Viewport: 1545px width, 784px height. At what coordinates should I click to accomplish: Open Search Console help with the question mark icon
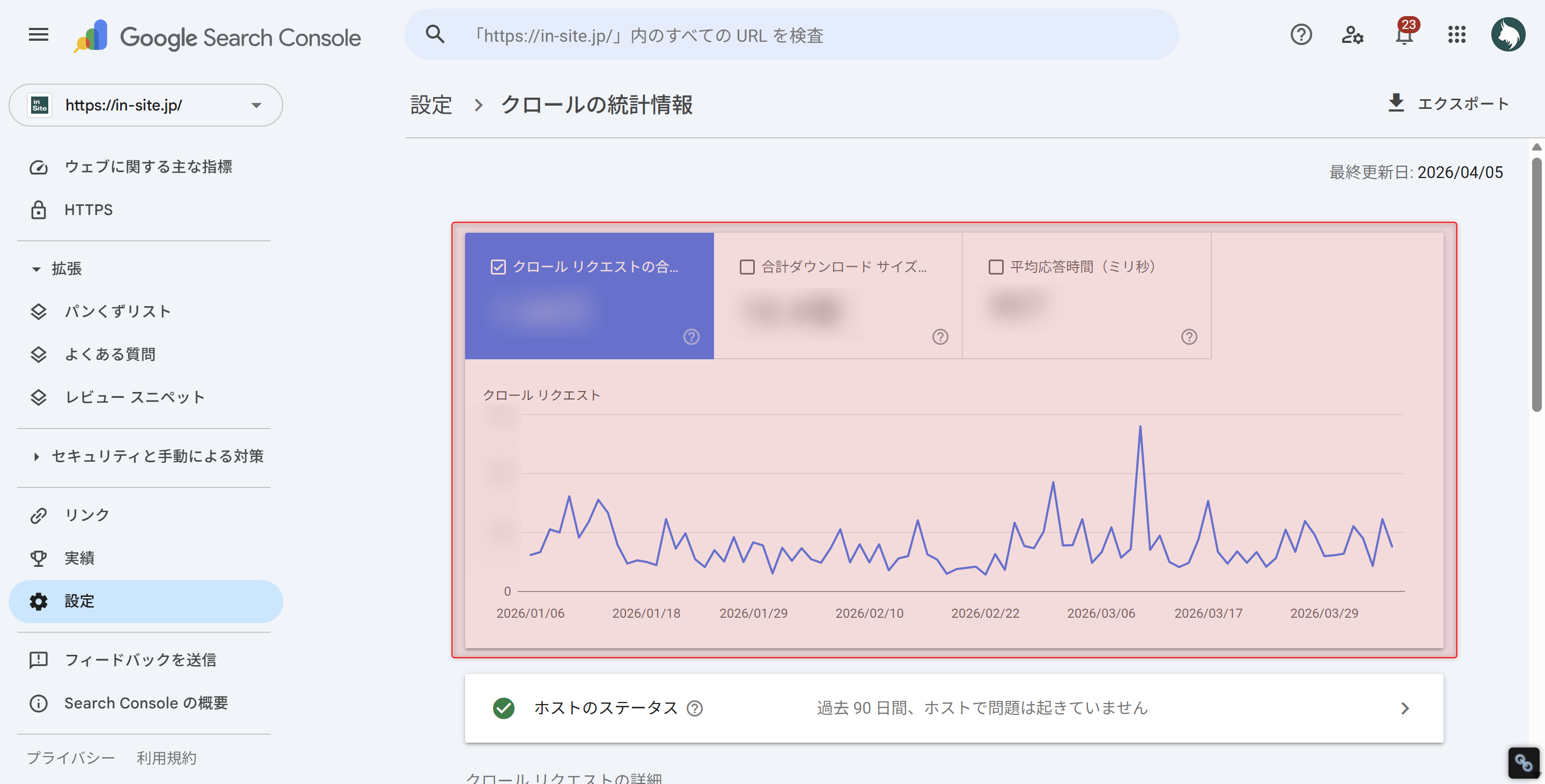tap(1301, 36)
